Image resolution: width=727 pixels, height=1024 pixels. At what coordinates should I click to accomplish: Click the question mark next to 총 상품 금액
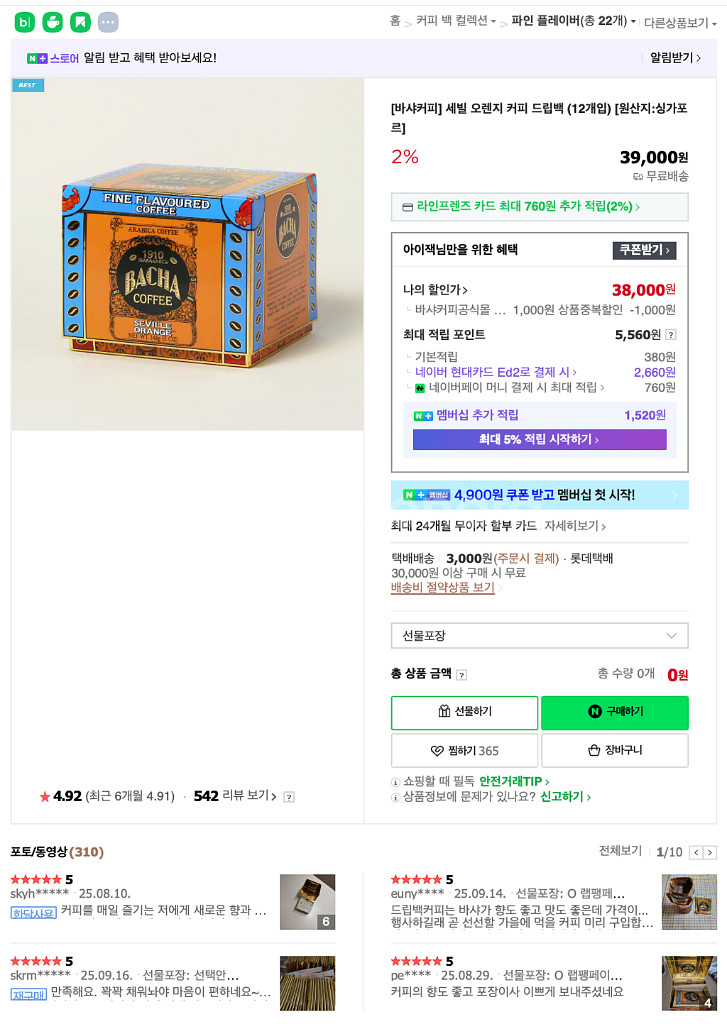(x=462, y=675)
